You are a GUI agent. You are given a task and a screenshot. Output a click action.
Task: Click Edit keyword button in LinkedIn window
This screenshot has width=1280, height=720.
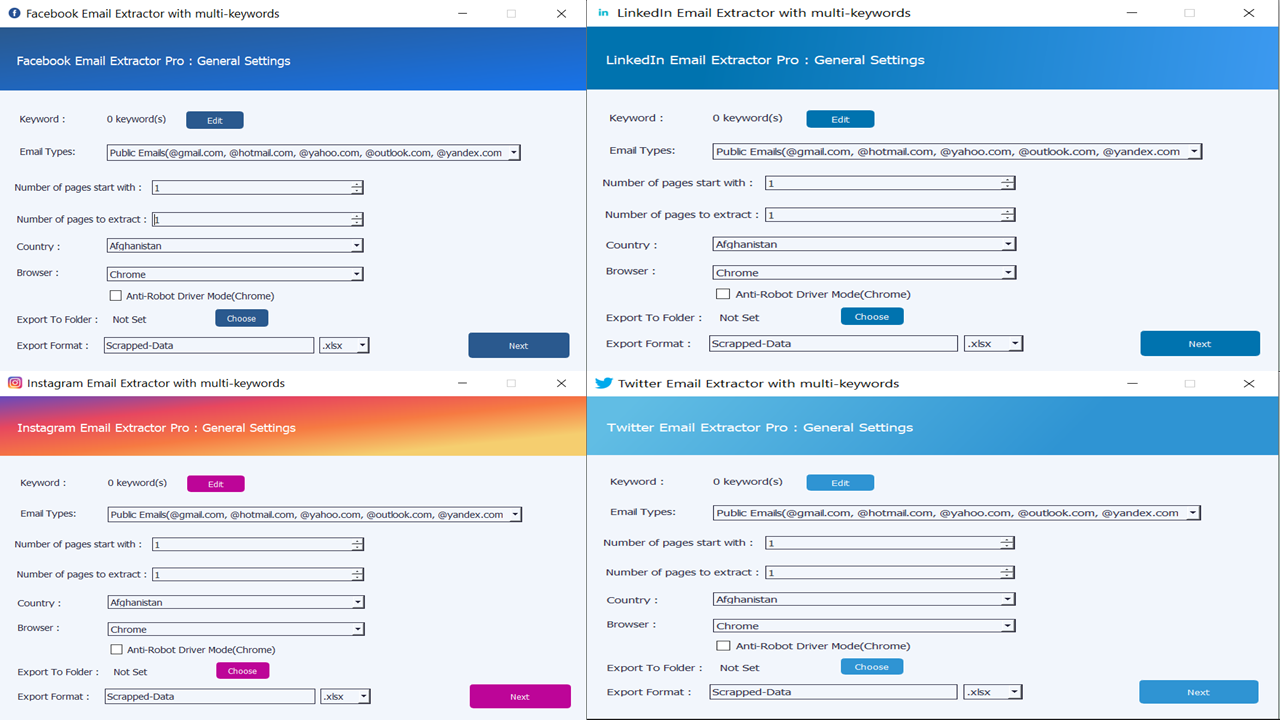pyautogui.click(x=840, y=119)
